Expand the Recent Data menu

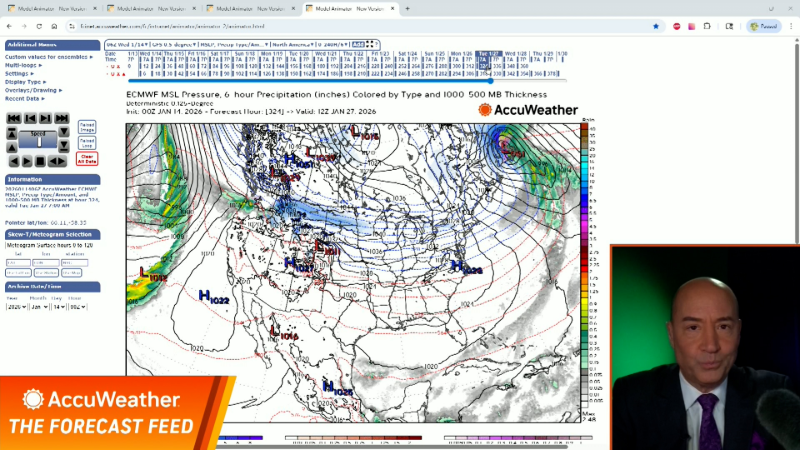point(23,98)
